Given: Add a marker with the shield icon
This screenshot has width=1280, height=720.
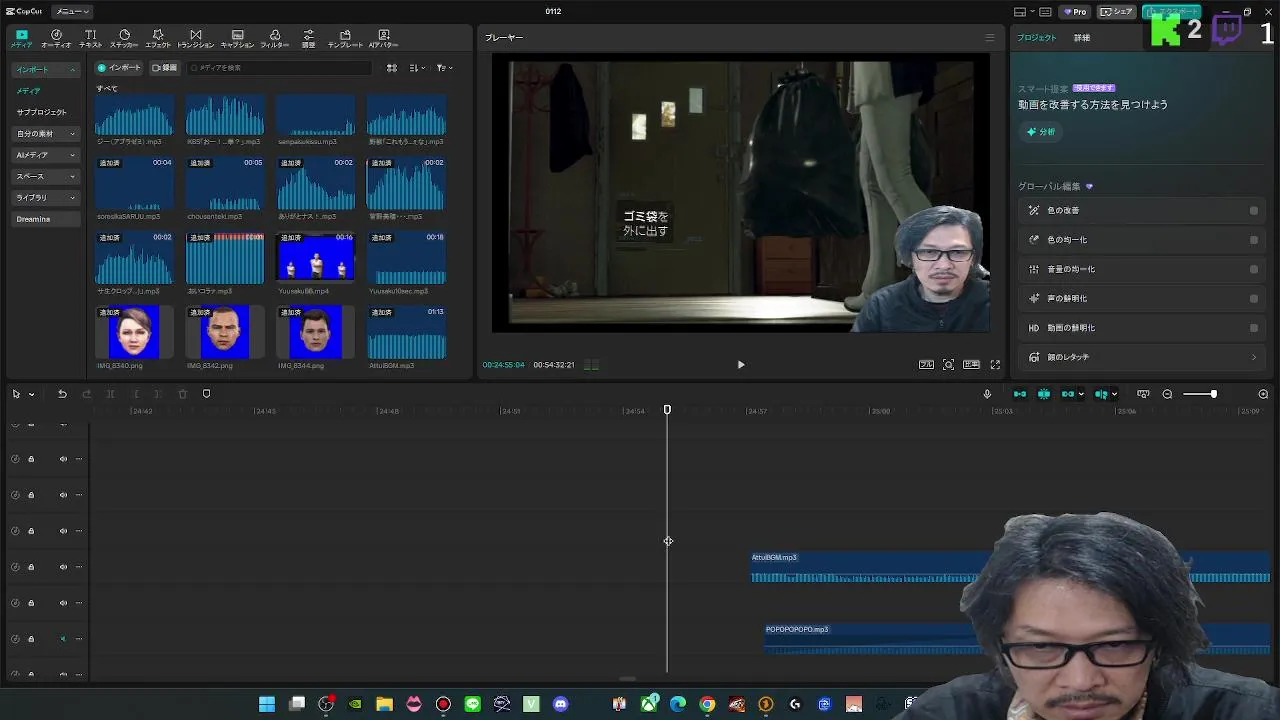Looking at the screenshot, I should pos(206,394).
